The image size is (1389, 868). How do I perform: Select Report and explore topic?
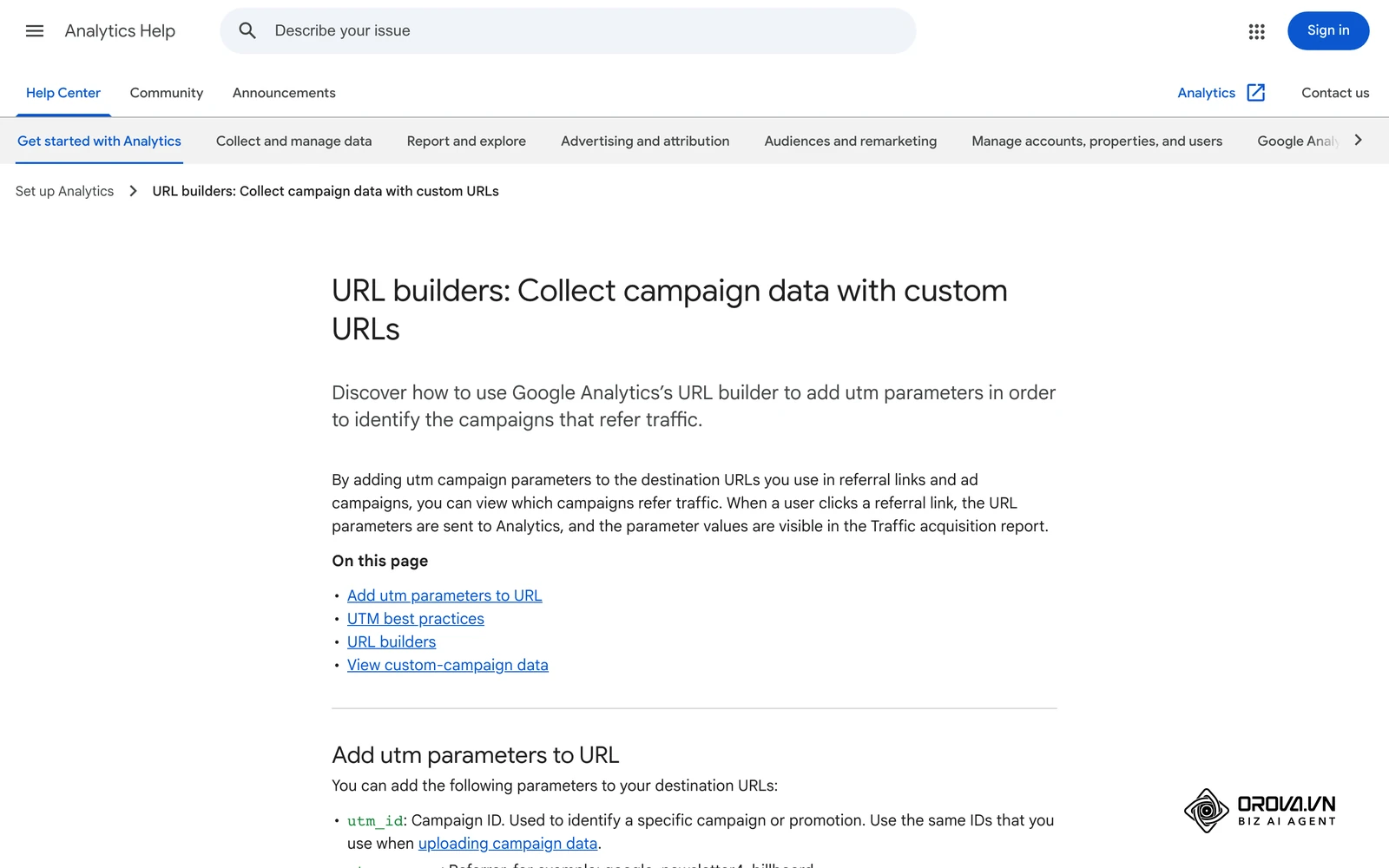[x=466, y=141]
